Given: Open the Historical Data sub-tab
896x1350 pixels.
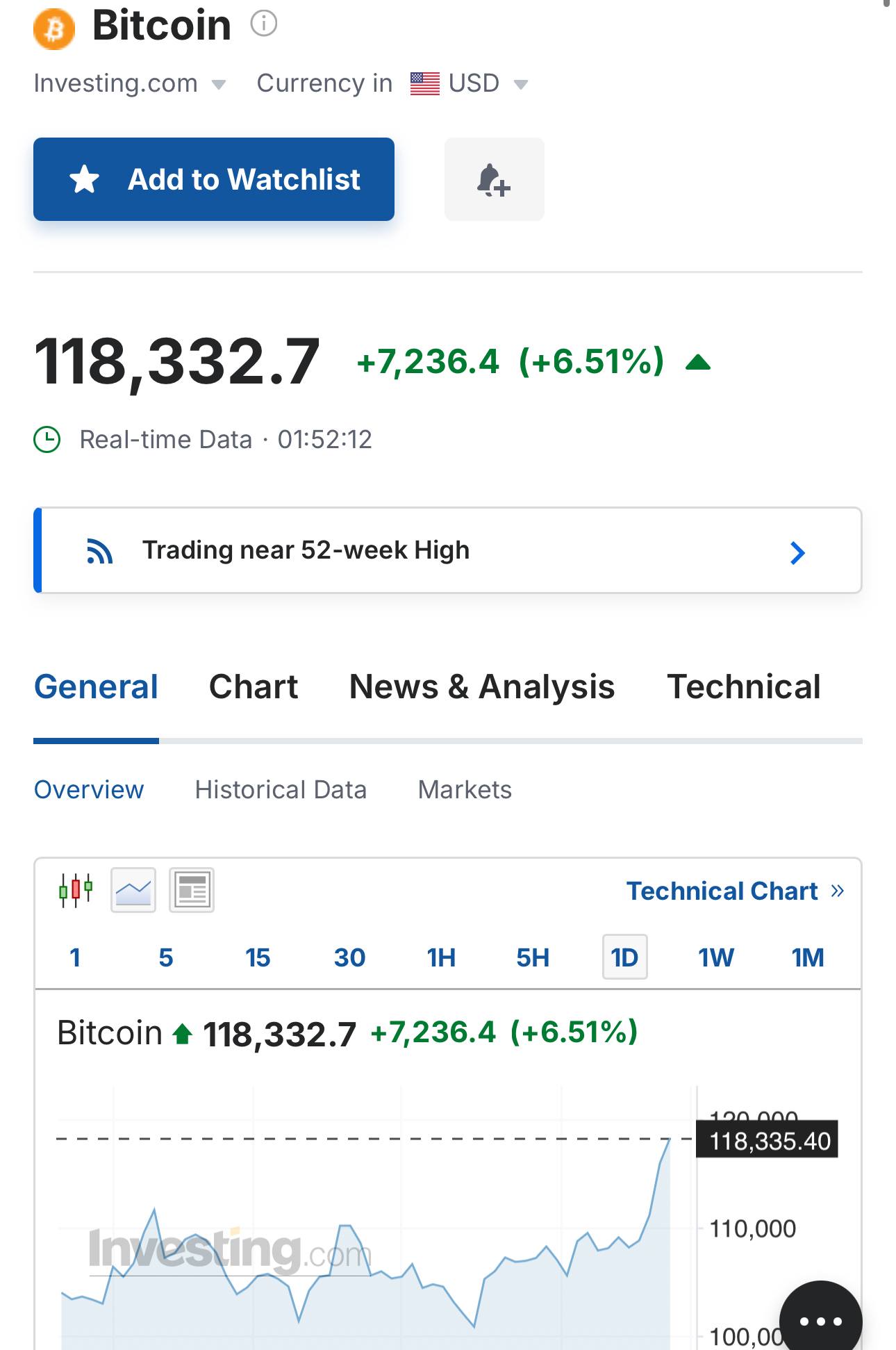Looking at the screenshot, I should coord(281,790).
